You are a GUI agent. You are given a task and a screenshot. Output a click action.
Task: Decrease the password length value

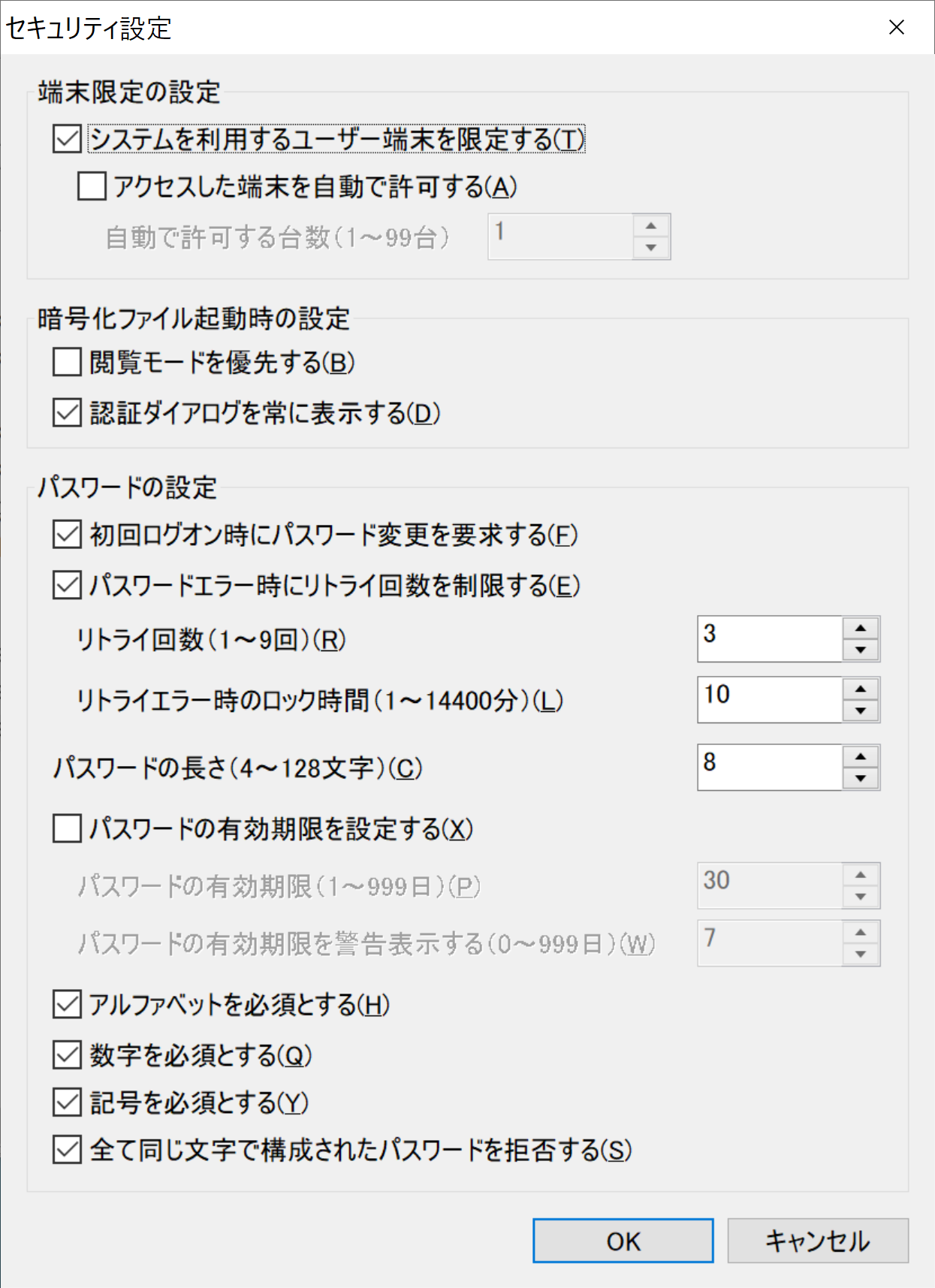pos(861,779)
